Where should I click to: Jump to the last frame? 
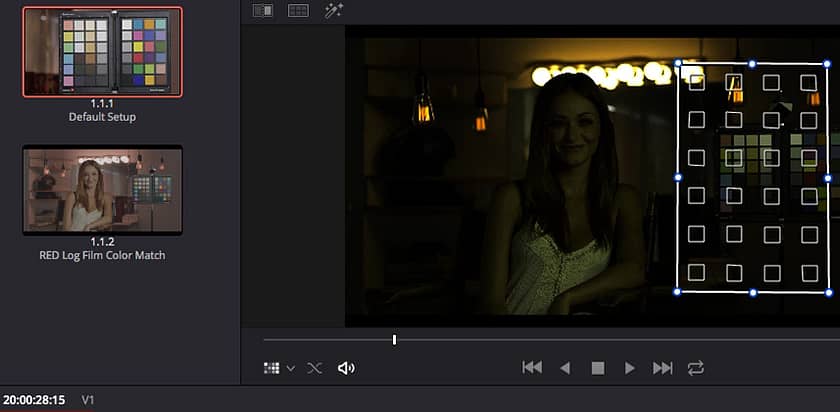pos(663,368)
